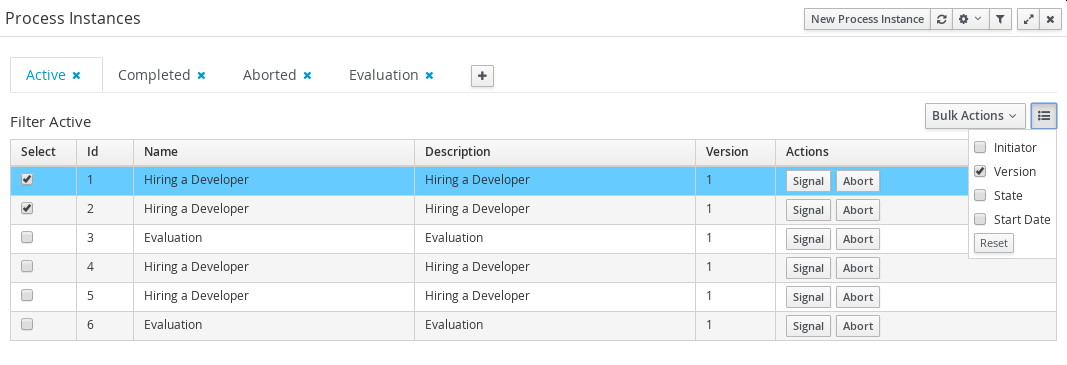This screenshot has height=365, width=1067.
Task: Click Abort for process instance 5
Action: coord(858,297)
